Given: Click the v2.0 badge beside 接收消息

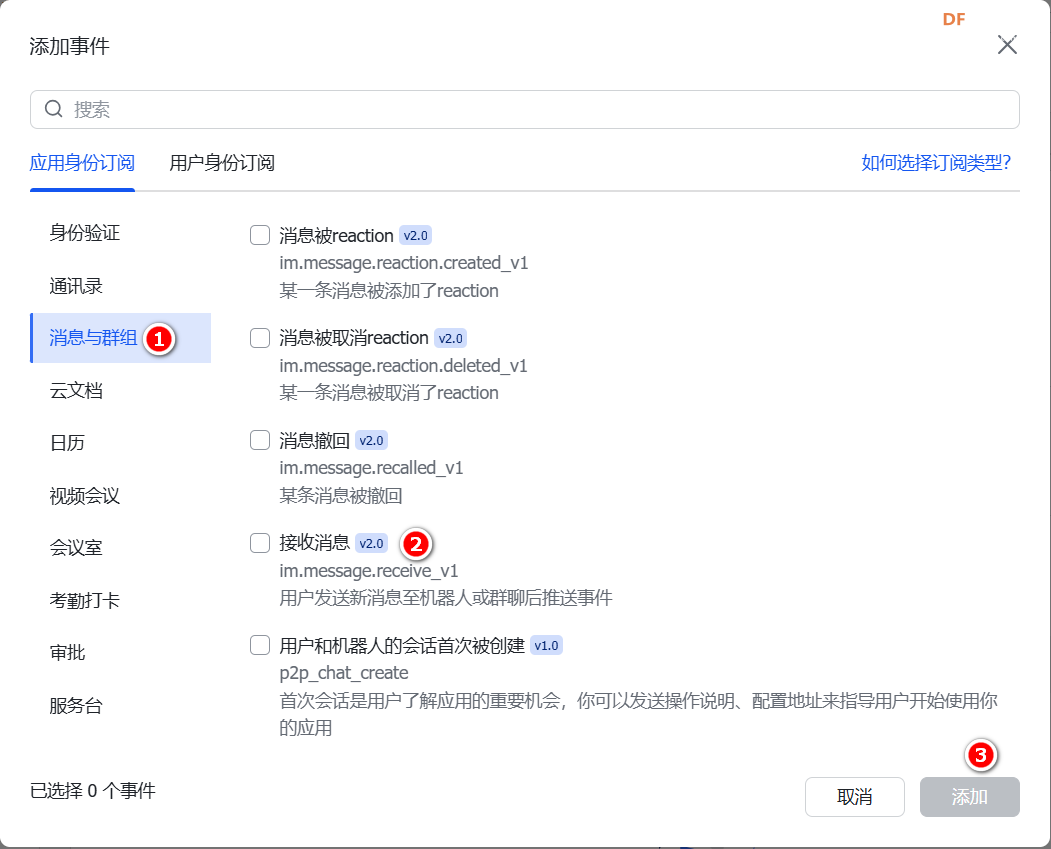Looking at the screenshot, I should 371,543.
